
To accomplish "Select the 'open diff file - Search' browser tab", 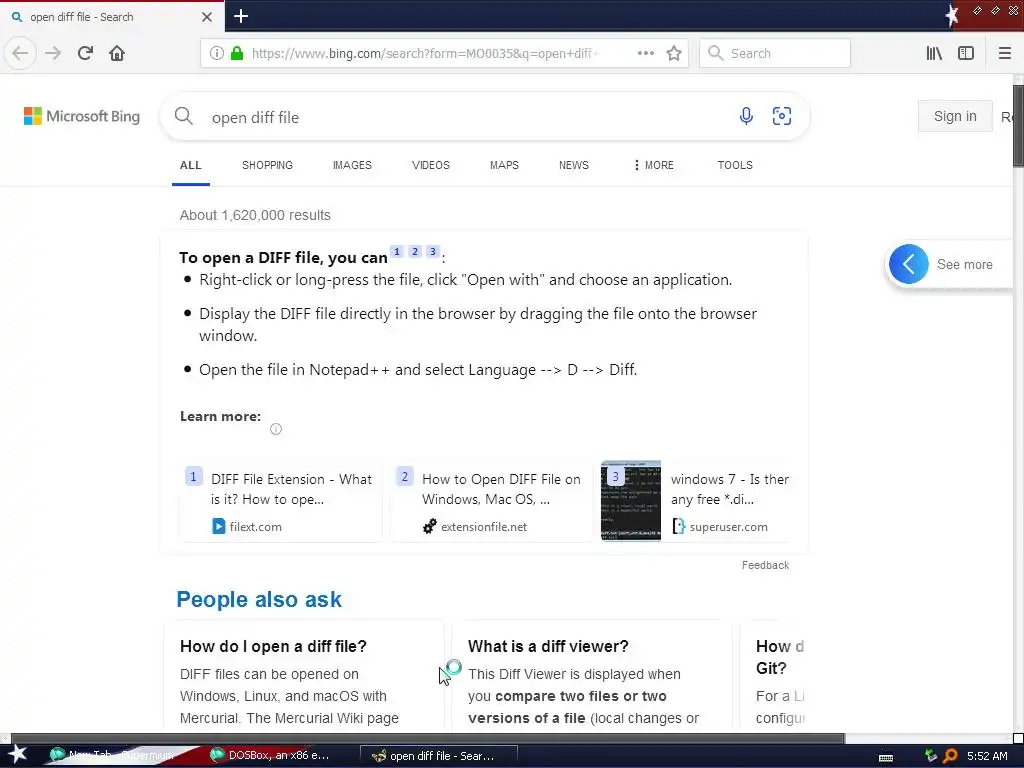I will coord(112,17).
